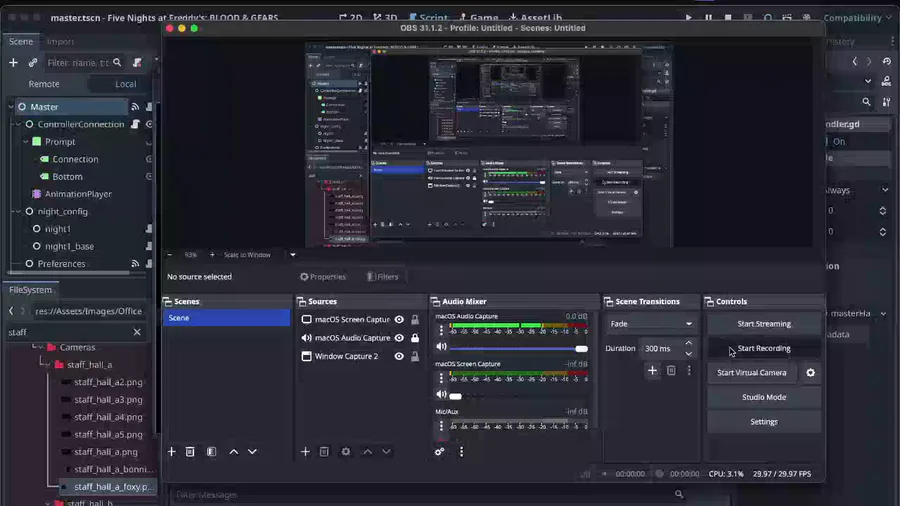Toggle visibility of macOS Screen Capture source
This screenshot has width=900, height=506.
click(x=399, y=320)
